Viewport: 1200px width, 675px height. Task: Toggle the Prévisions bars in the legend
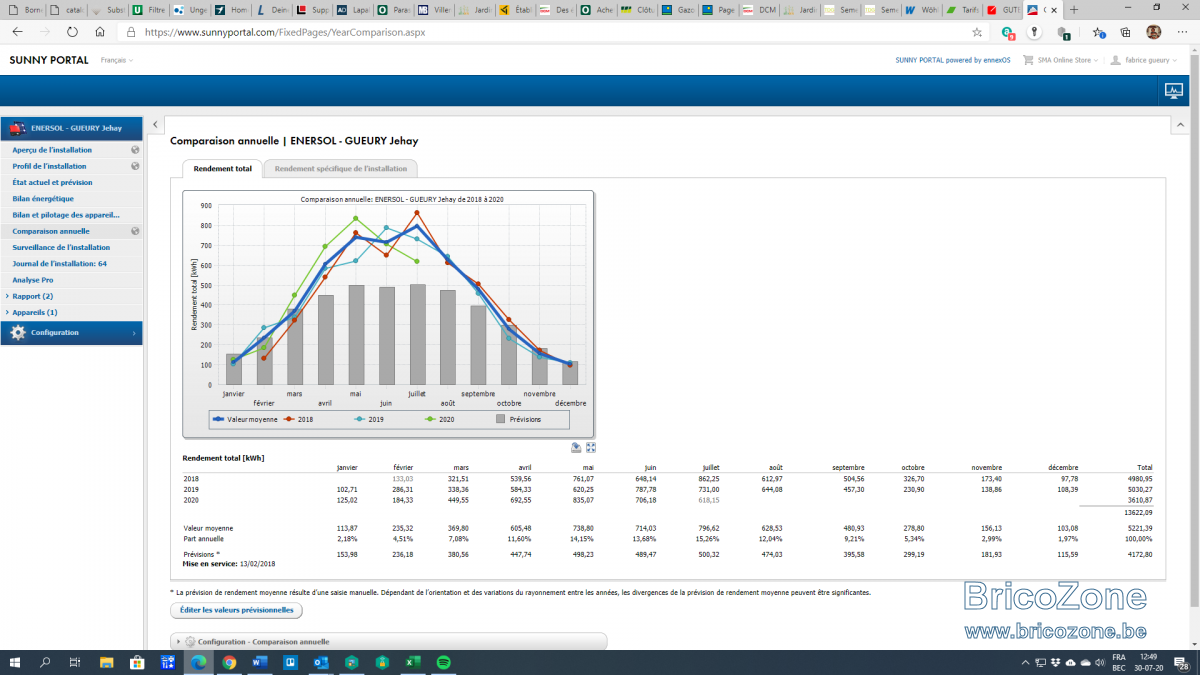[x=519, y=419]
